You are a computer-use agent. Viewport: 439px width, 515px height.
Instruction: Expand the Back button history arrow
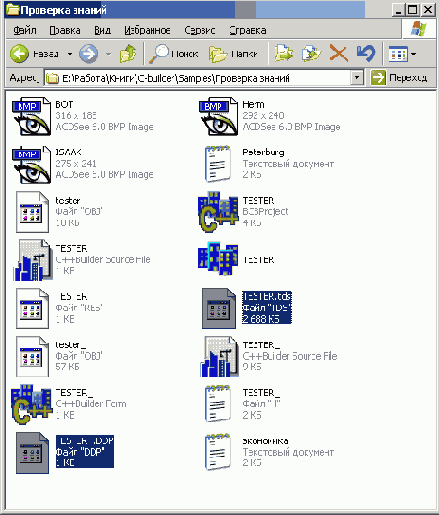[70, 54]
